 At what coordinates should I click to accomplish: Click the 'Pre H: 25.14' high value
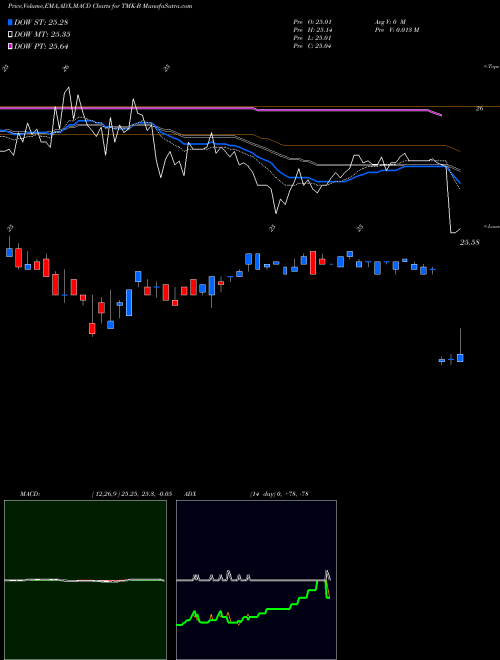312,30
